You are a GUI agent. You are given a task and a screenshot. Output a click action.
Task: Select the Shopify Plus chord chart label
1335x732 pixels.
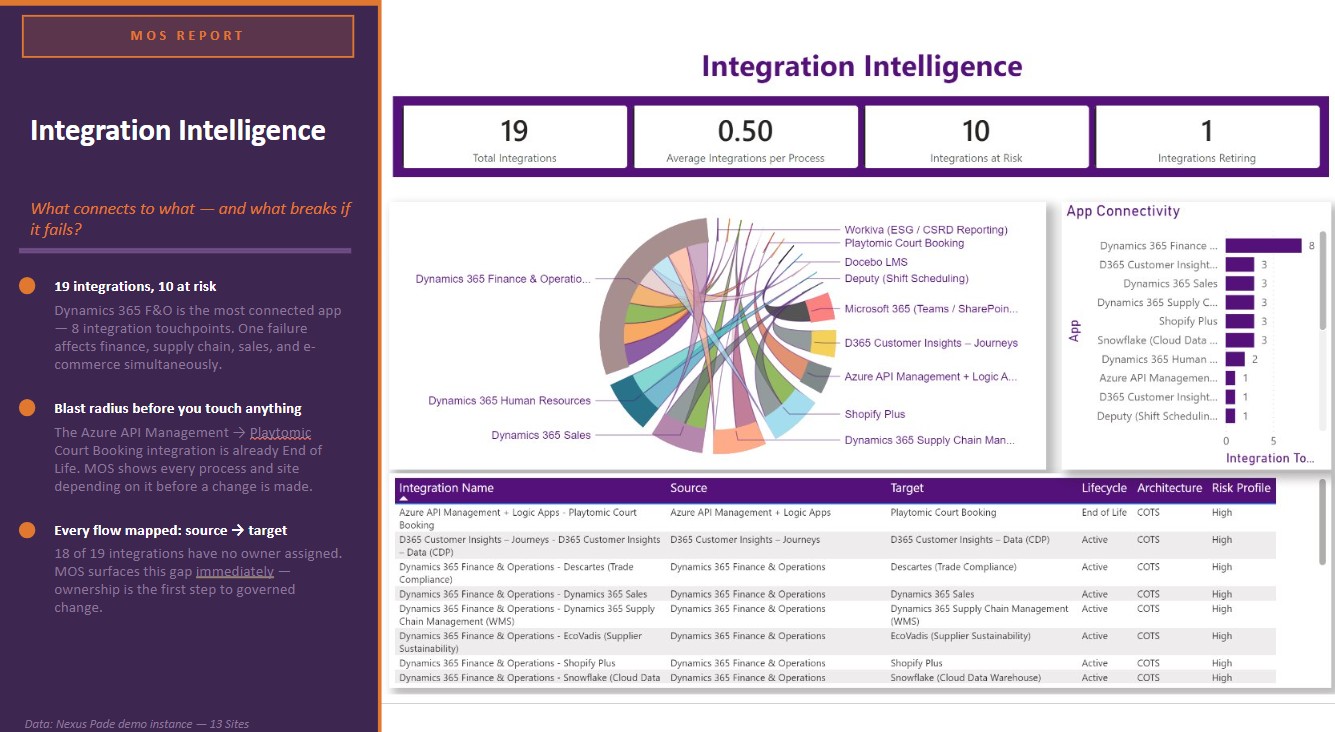point(874,414)
